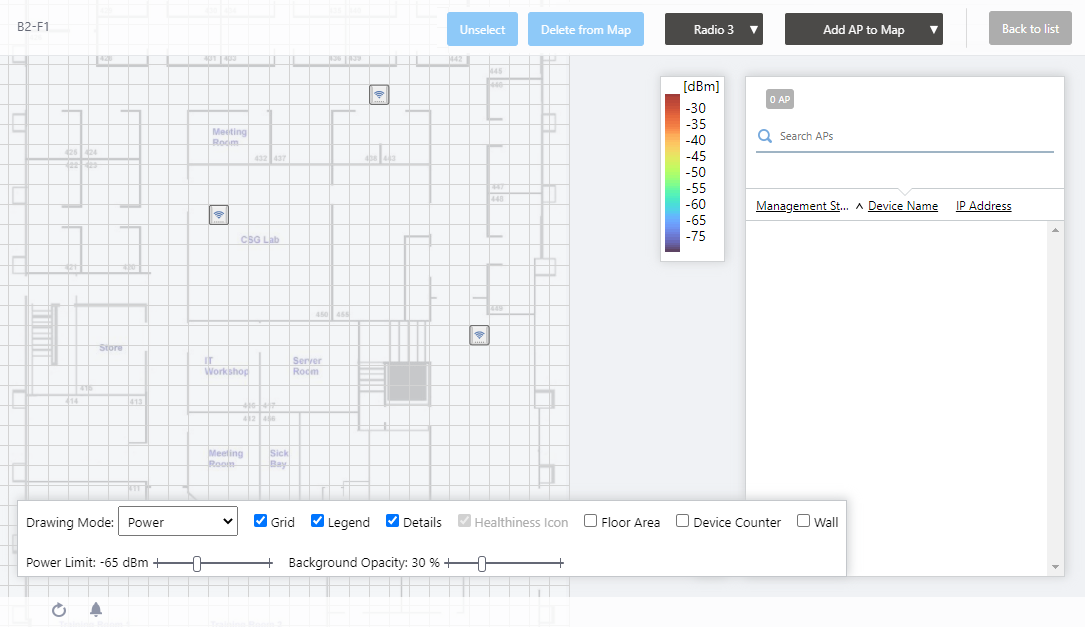Open the Add AP to Map dropdown
Viewport: 1085px width, 627px height.
coord(864,30)
